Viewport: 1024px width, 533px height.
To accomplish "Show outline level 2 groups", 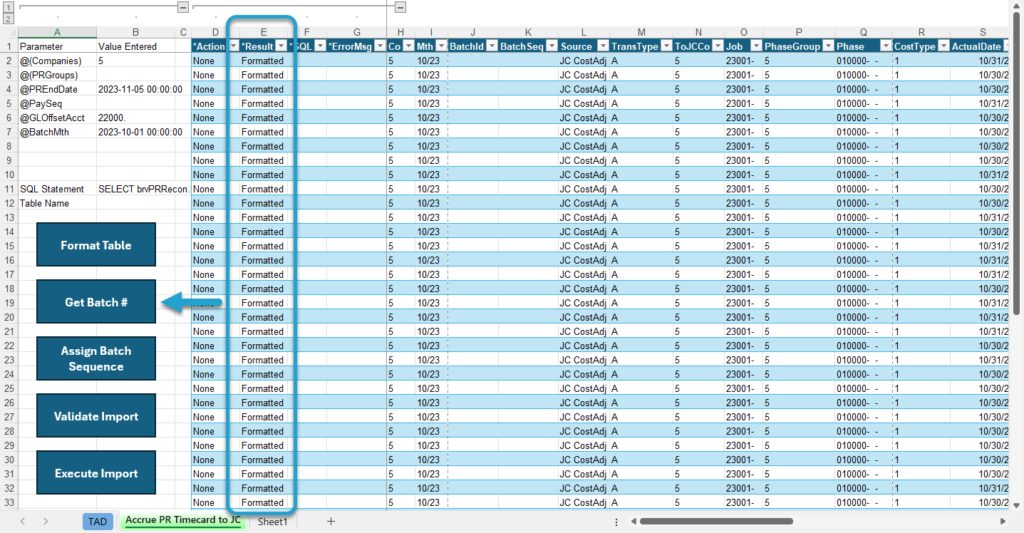I will click(8, 19).
